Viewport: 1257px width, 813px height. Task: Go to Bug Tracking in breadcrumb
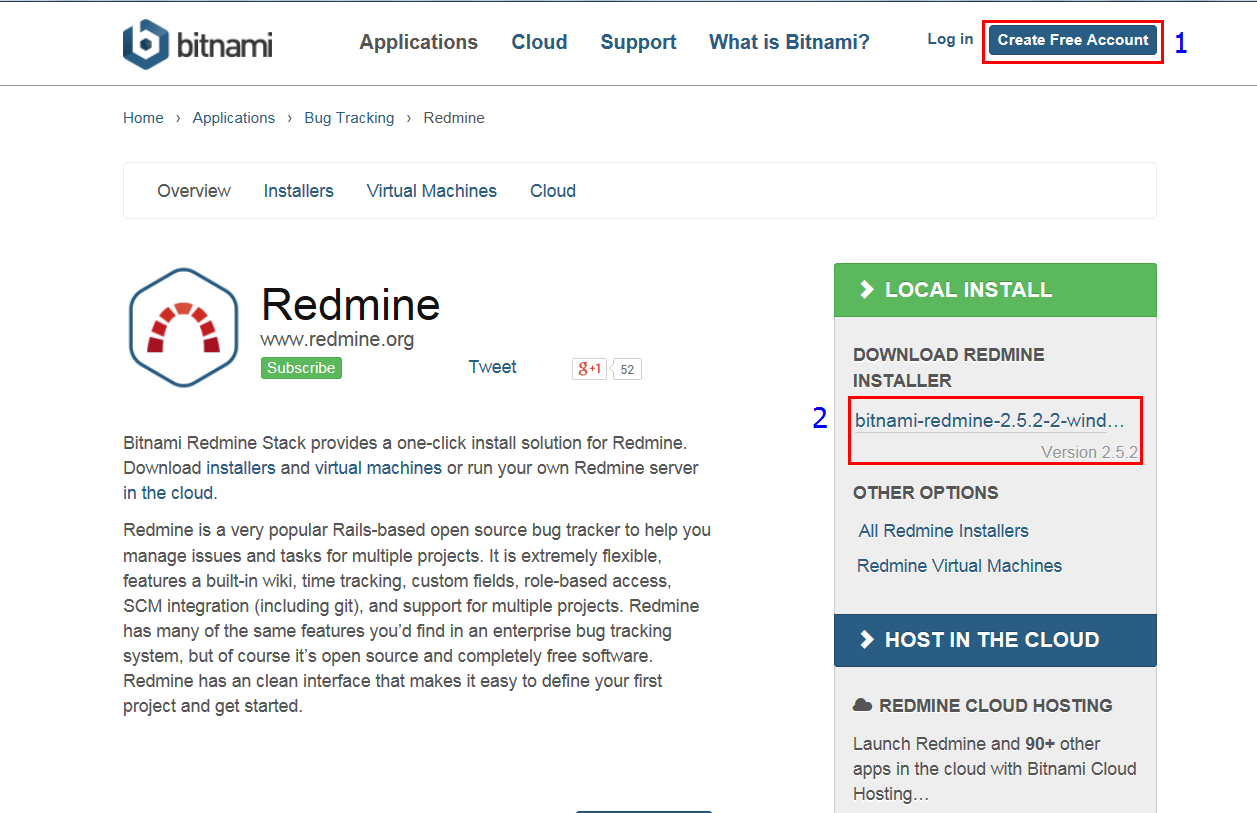349,118
